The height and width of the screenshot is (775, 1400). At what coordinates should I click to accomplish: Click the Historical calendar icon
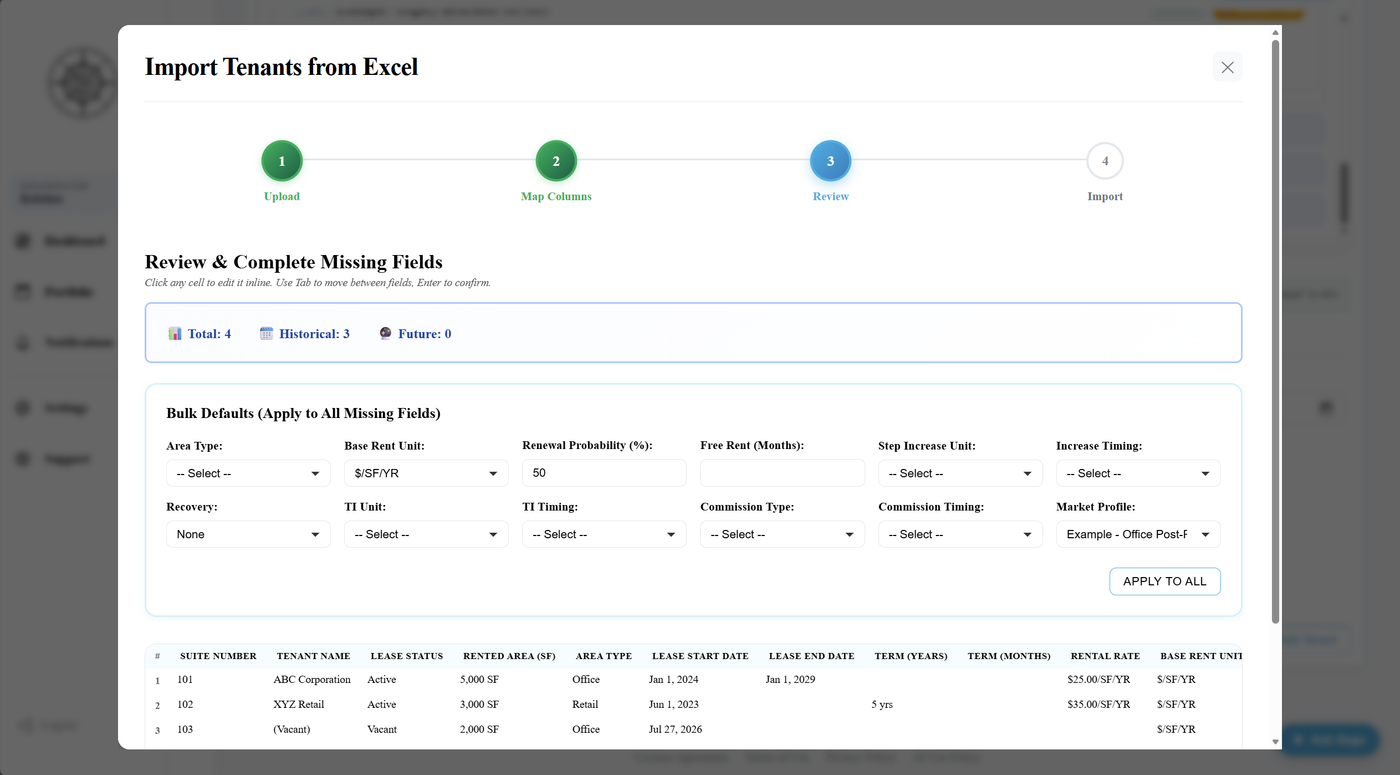click(x=266, y=334)
